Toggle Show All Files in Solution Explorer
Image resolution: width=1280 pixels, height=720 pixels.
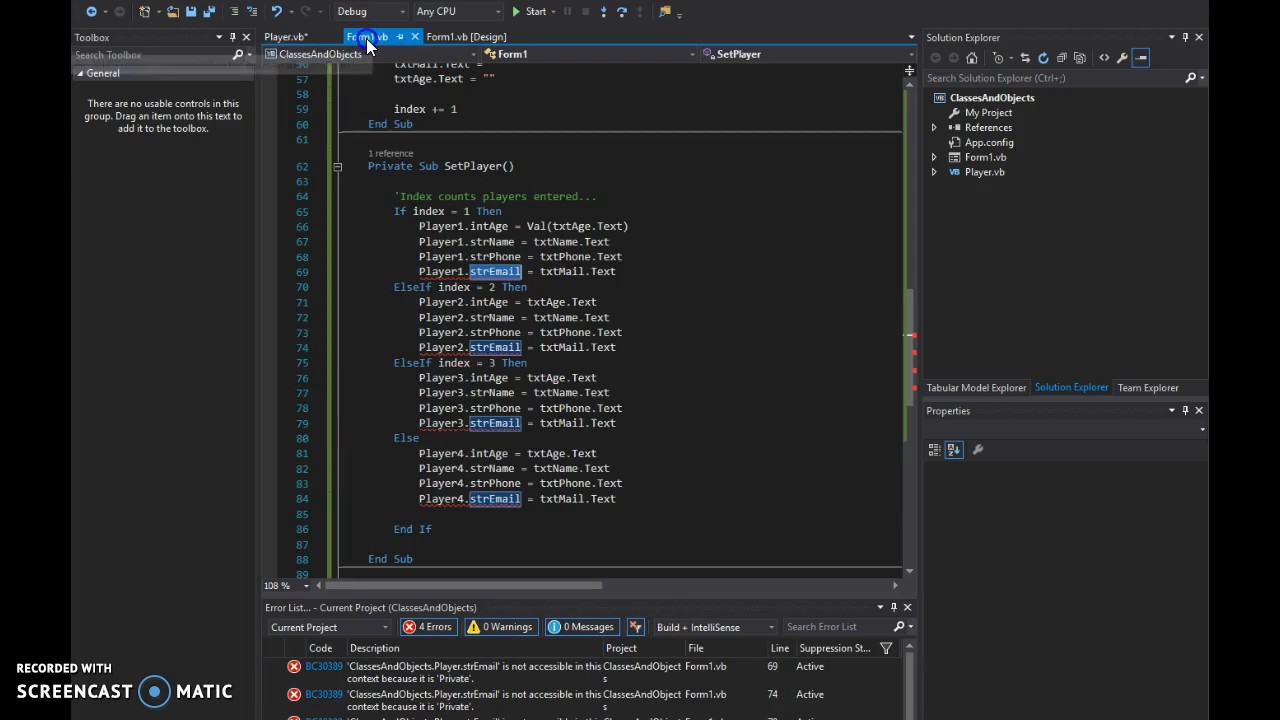click(x=1079, y=58)
